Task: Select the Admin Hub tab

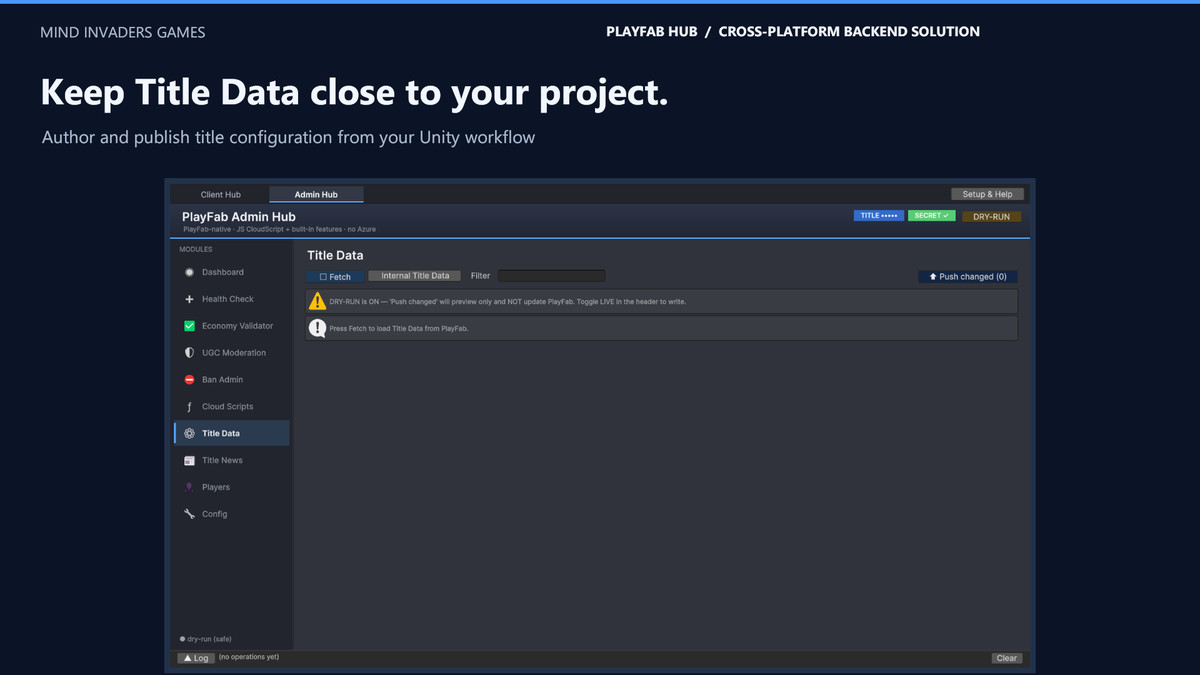Action: (316, 194)
